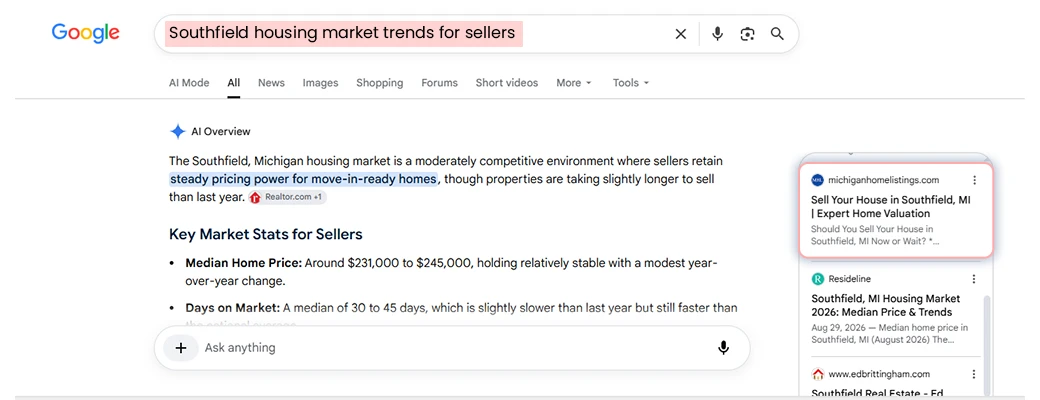This screenshot has height=400, width=1040.
Task: Clear the search query with the X icon
Action: pyautogui.click(x=681, y=34)
